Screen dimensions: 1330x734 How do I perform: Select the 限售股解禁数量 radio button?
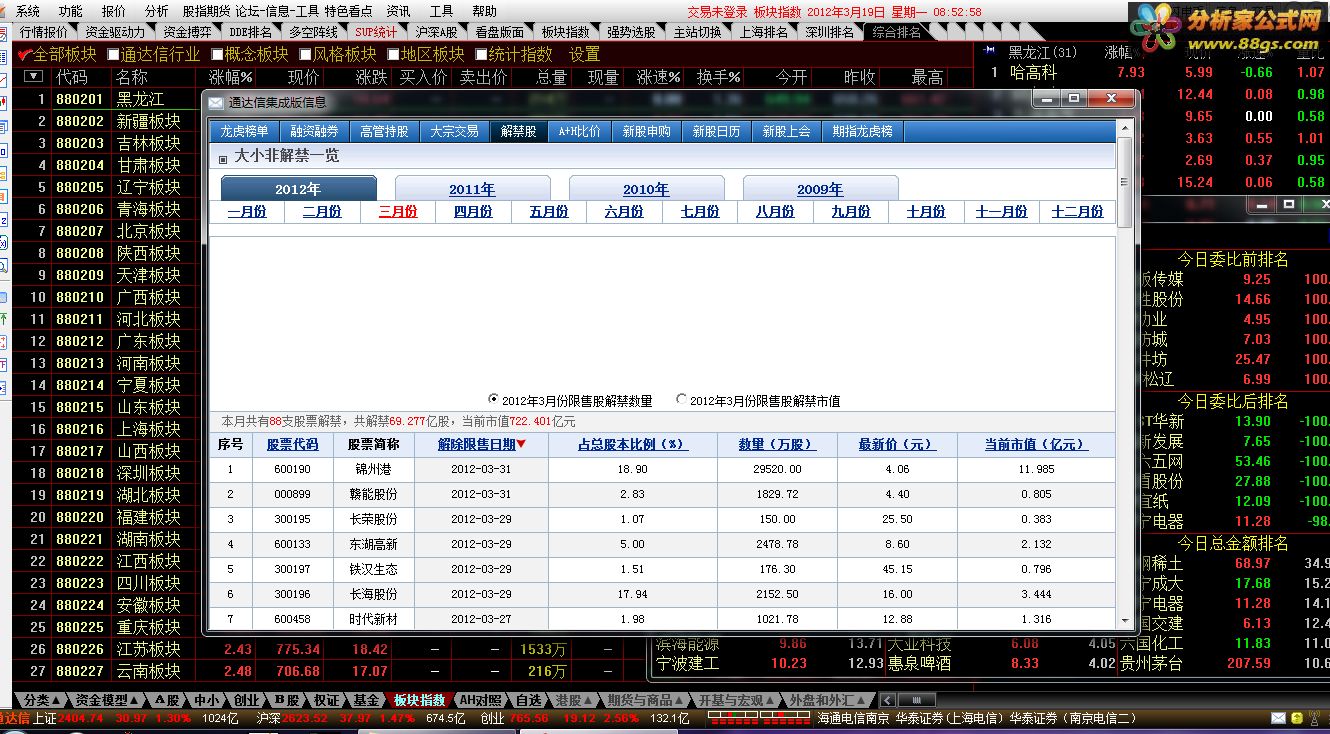[493, 399]
